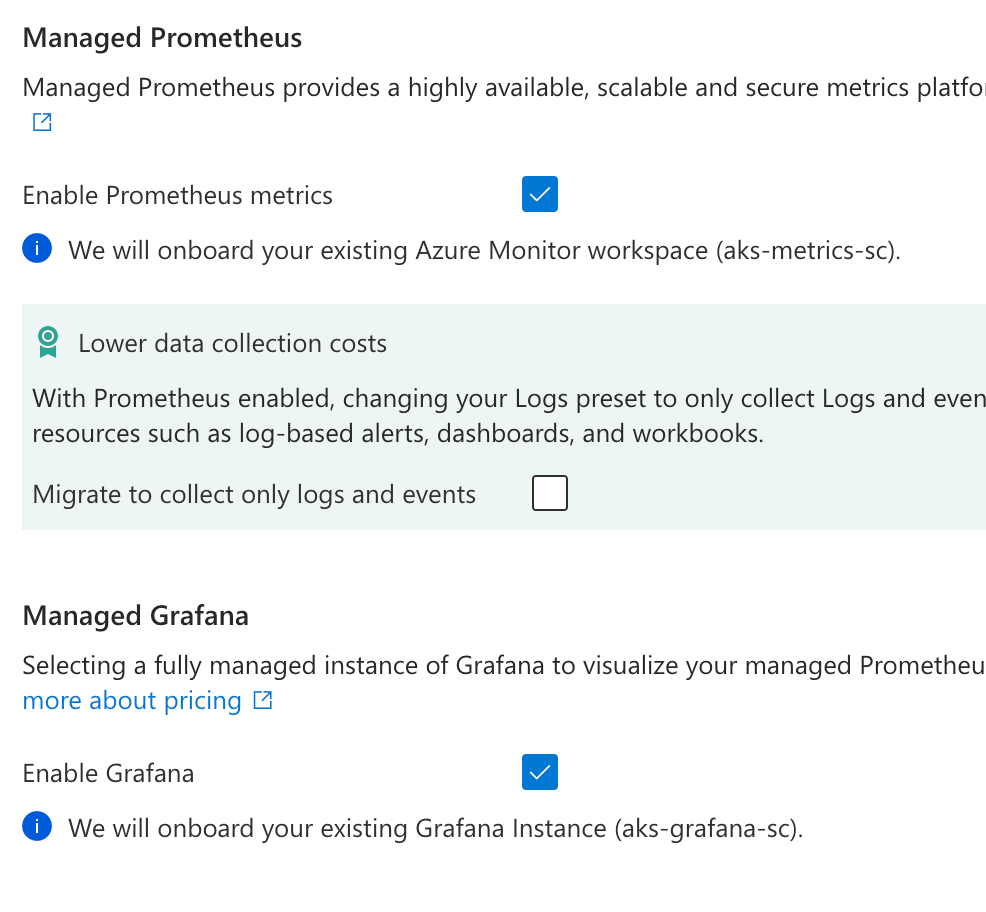Click the Logs preset recommendation paragraph
Viewport: 986px width, 912px height.
500,417
